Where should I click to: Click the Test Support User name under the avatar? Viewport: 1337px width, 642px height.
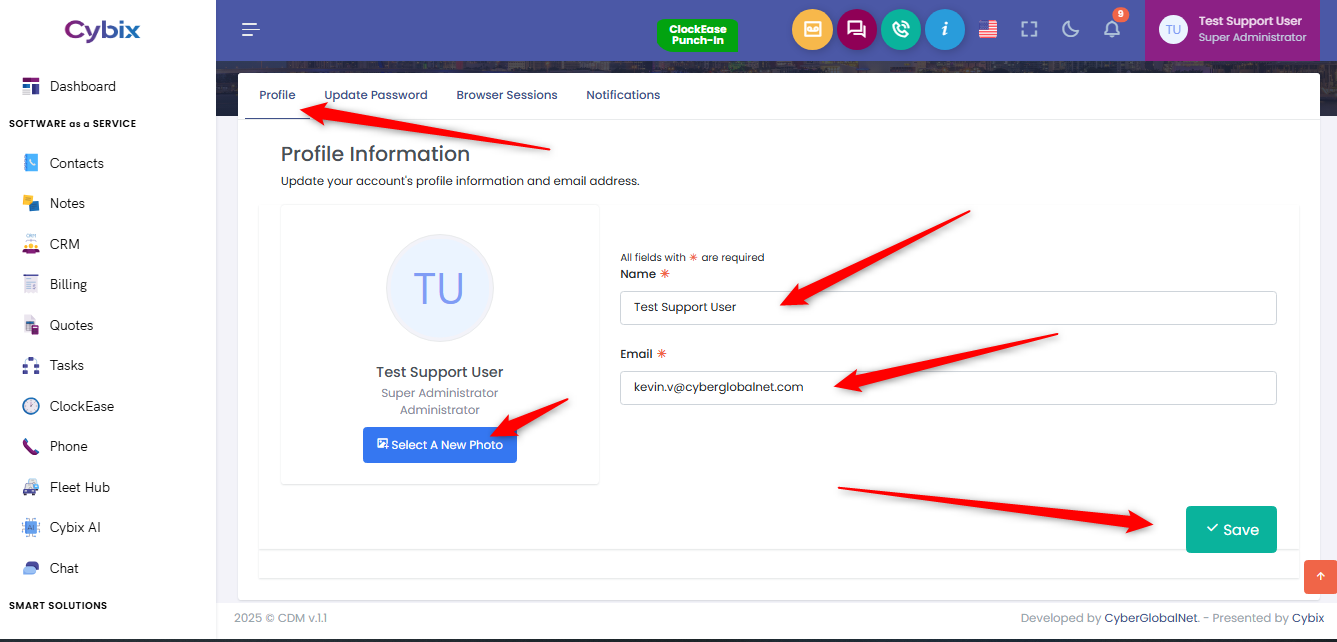(x=440, y=372)
